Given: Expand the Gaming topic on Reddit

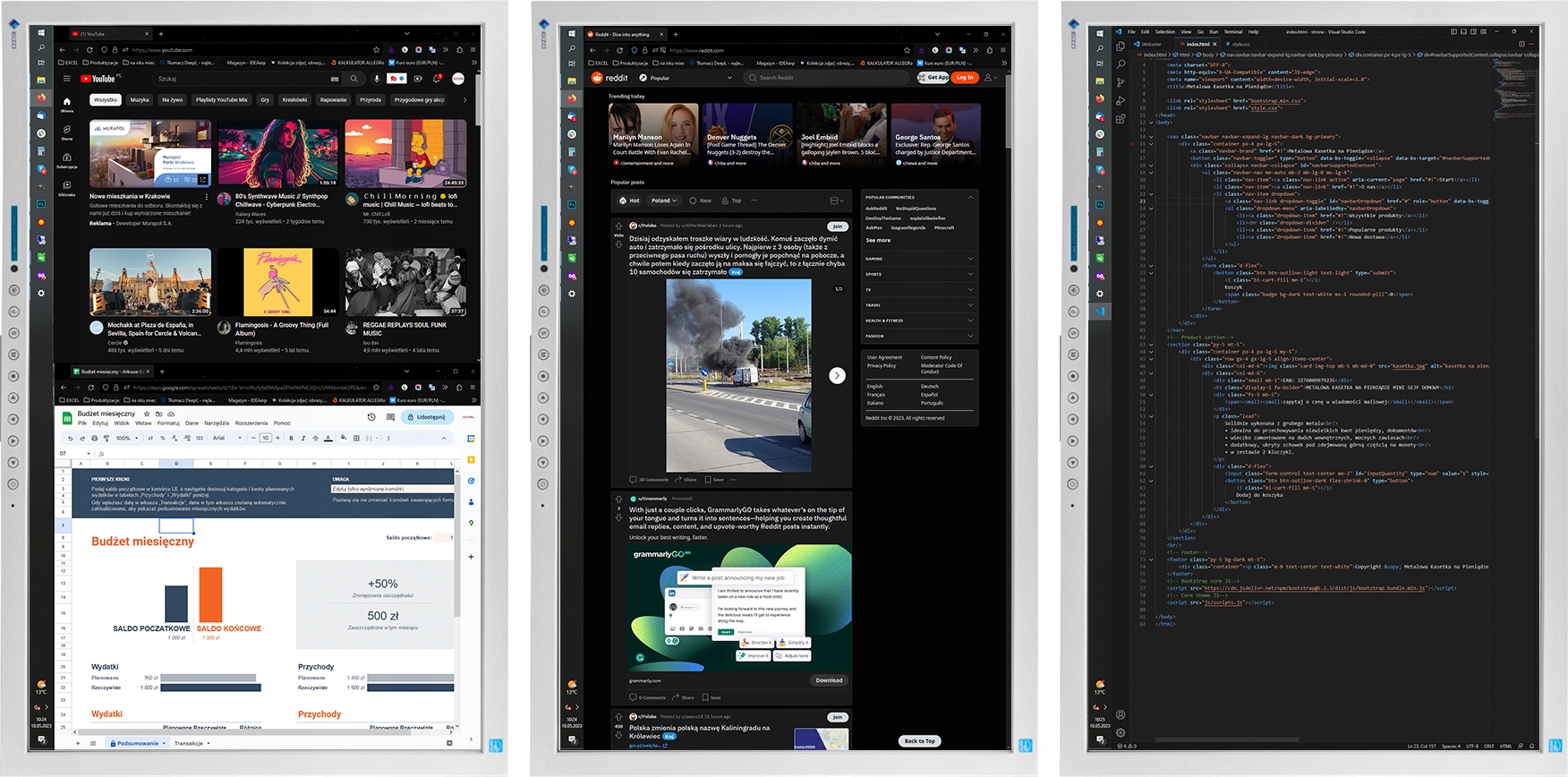Looking at the screenshot, I should 919,259.
